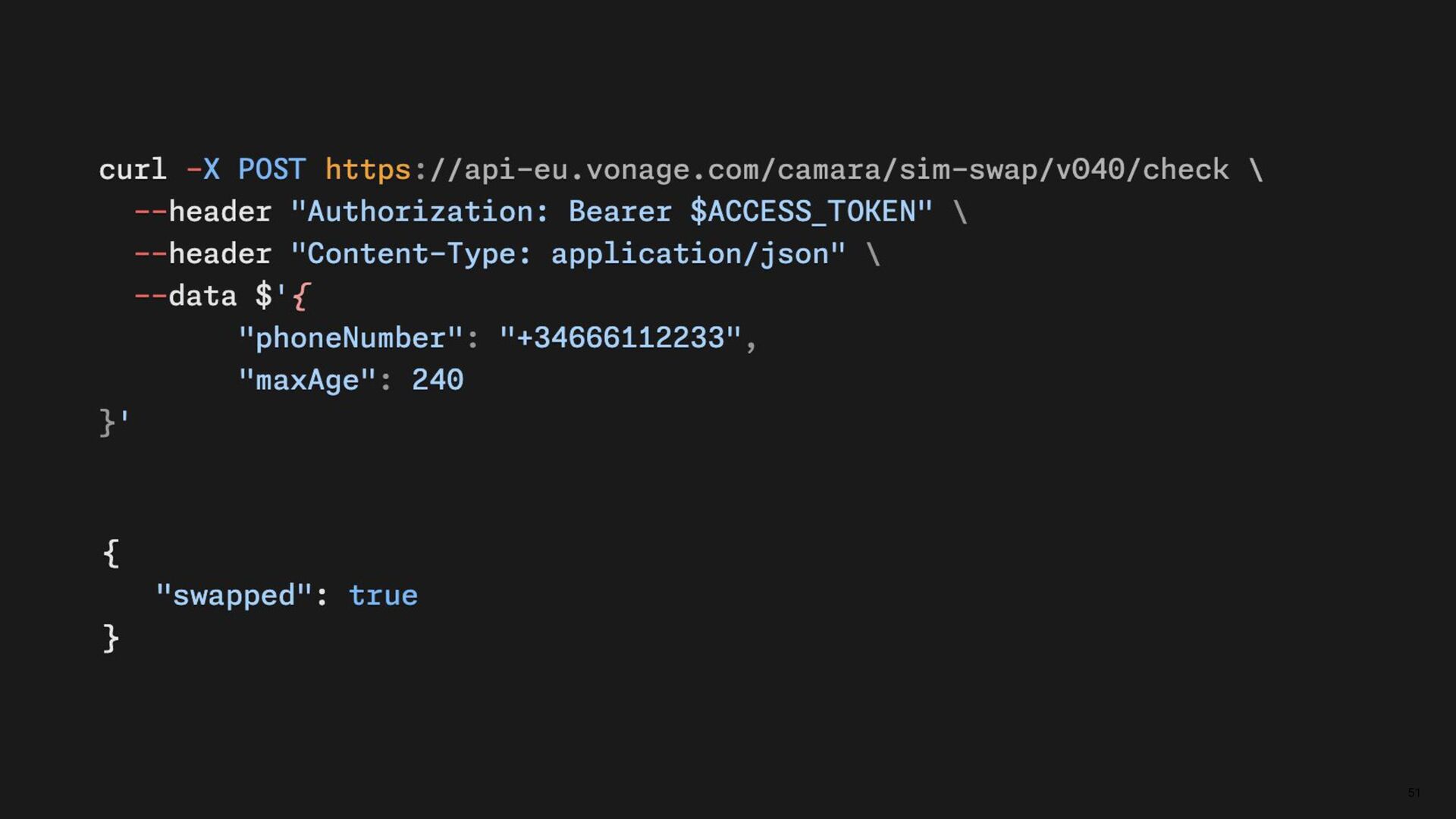Click the red opening brace after --data
This screenshot has height=819, width=1456.
pyautogui.click(x=301, y=296)
